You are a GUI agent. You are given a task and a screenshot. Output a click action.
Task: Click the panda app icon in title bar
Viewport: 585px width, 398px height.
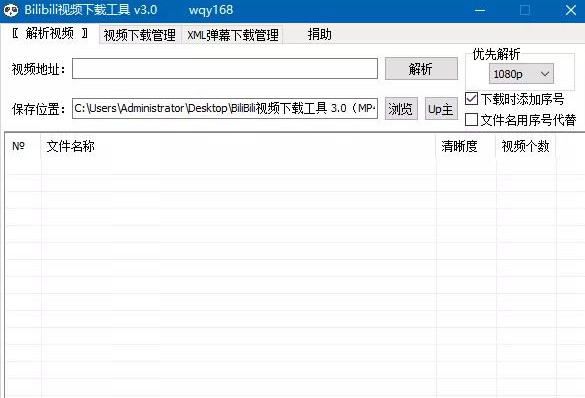click(x=11, y=10)
